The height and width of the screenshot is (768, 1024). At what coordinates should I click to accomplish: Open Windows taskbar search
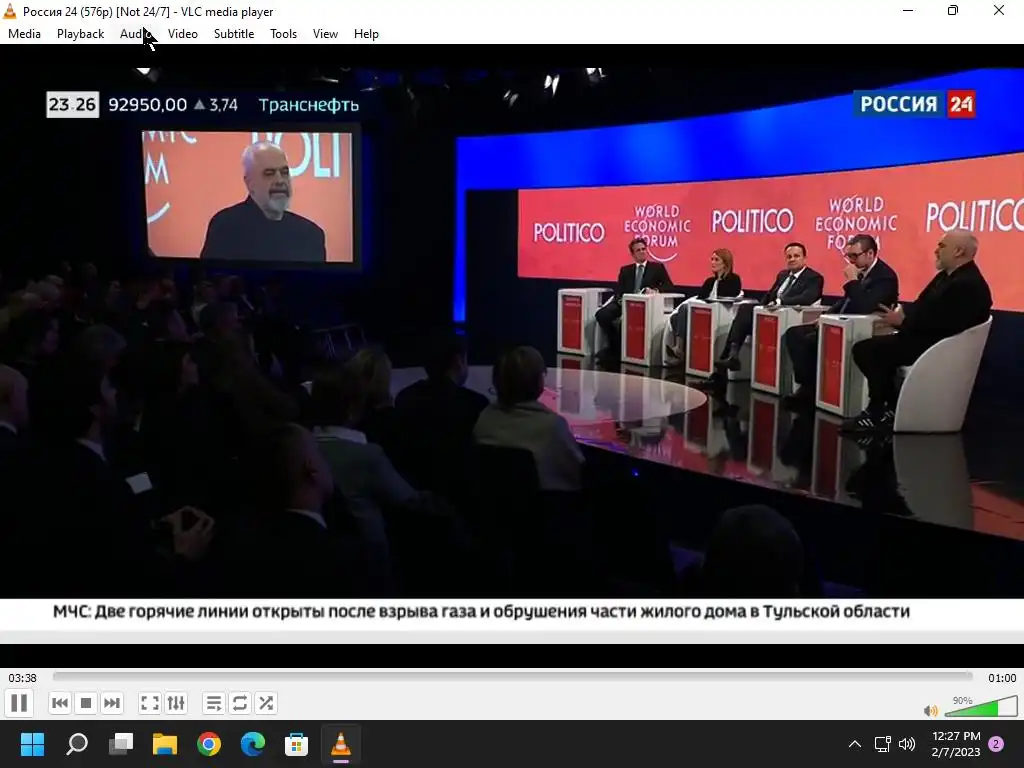[77, 744]
